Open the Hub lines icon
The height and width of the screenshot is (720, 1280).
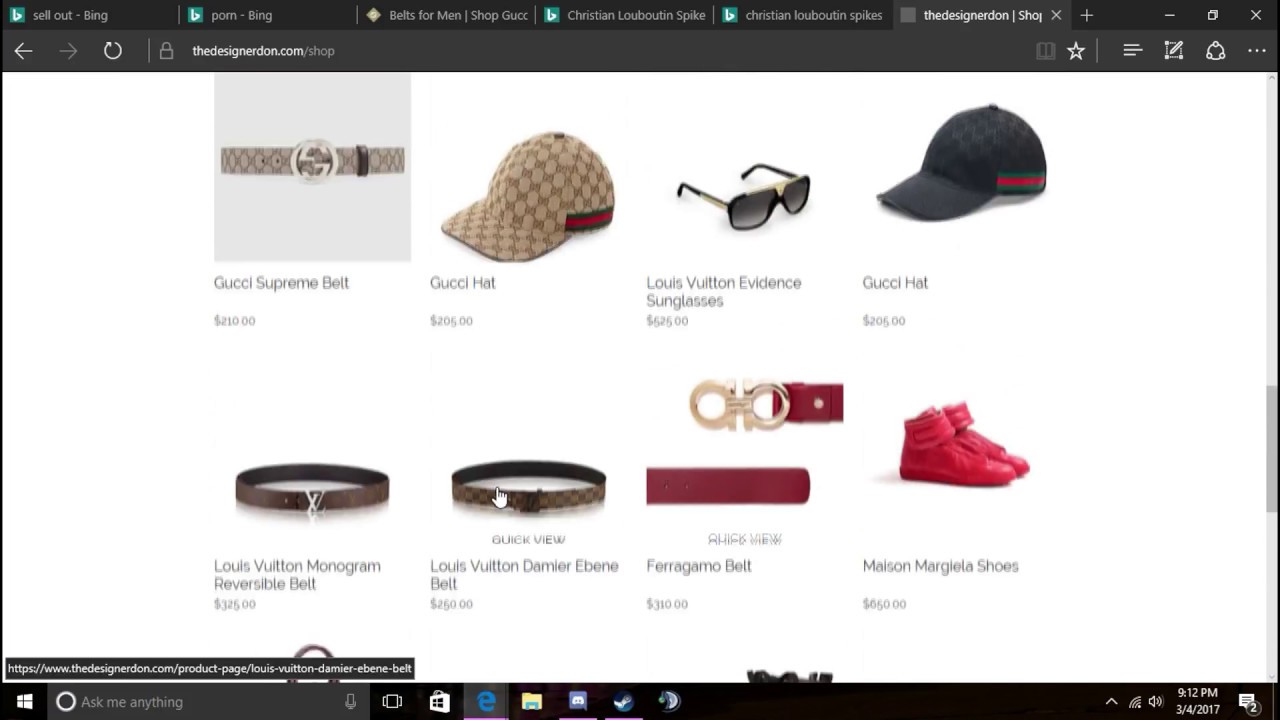pyautogui.click(x=1132, y=50)
